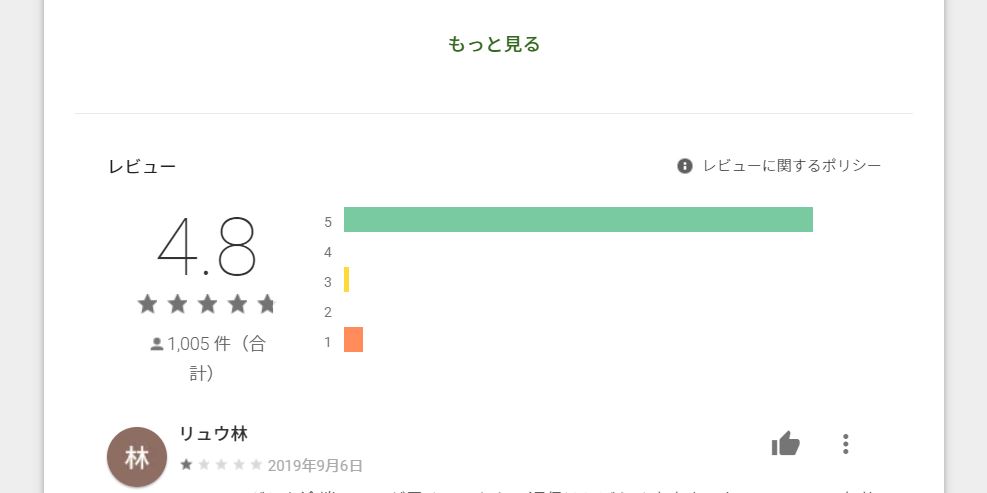Click the person icon next to 1,005 件
This screenshot has height=493, width=987.
[157, 344]
